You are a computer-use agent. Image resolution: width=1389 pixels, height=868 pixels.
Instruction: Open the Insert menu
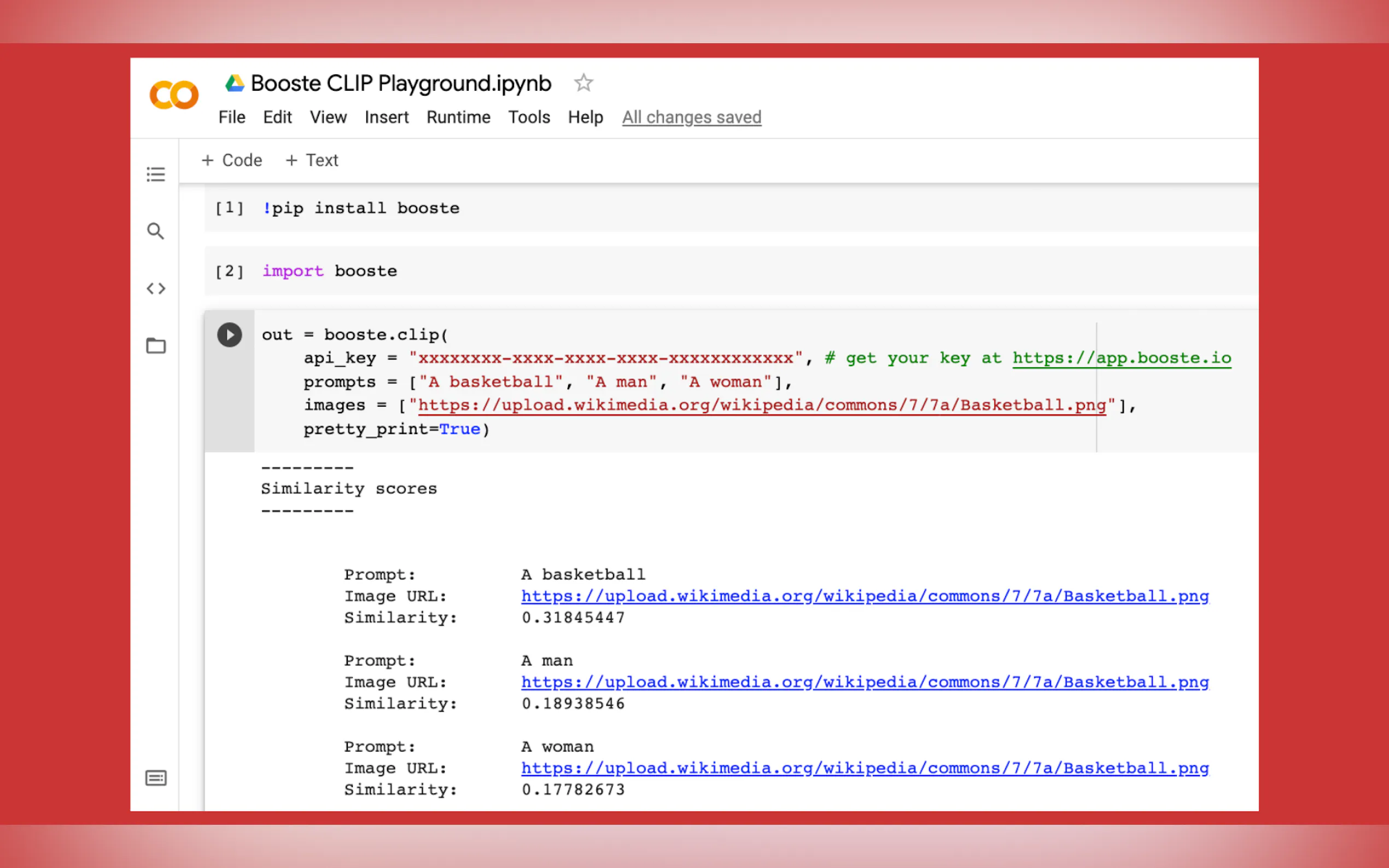pyautogui.click(x=387, y=117)
